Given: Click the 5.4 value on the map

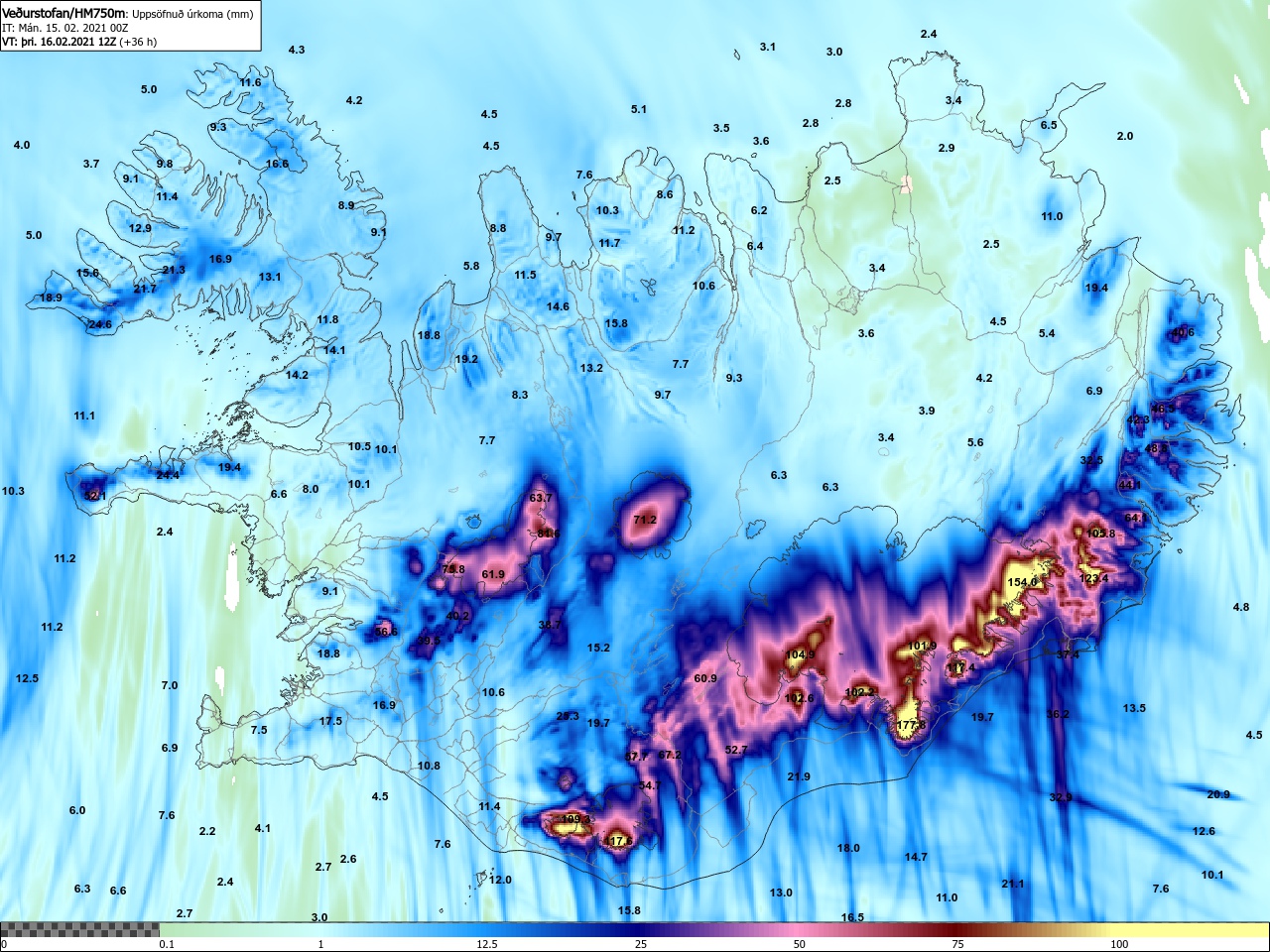Looking at the screenshot, I should (1047, 333).
